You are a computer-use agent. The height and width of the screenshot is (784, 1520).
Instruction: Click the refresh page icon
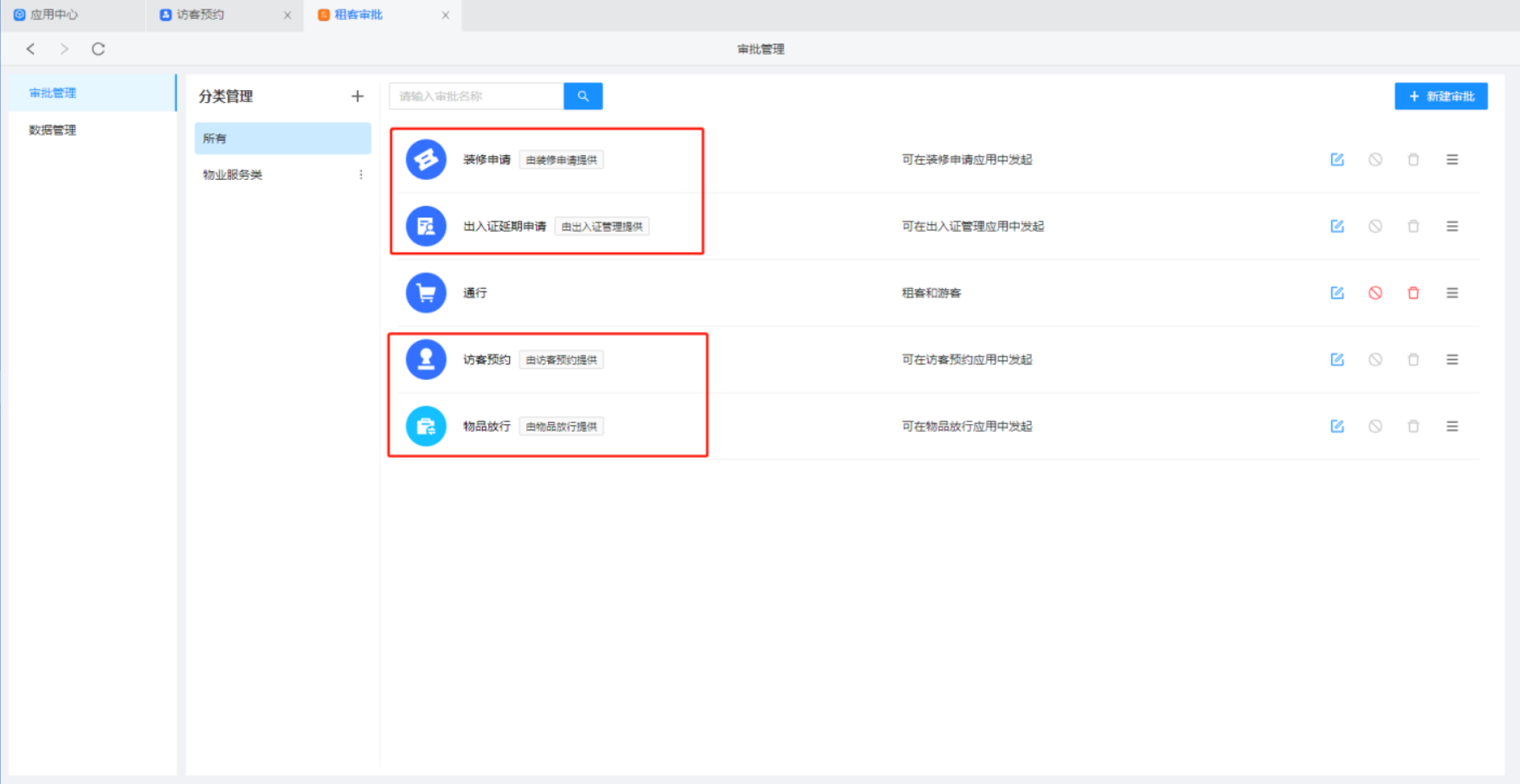pos(98,49)
